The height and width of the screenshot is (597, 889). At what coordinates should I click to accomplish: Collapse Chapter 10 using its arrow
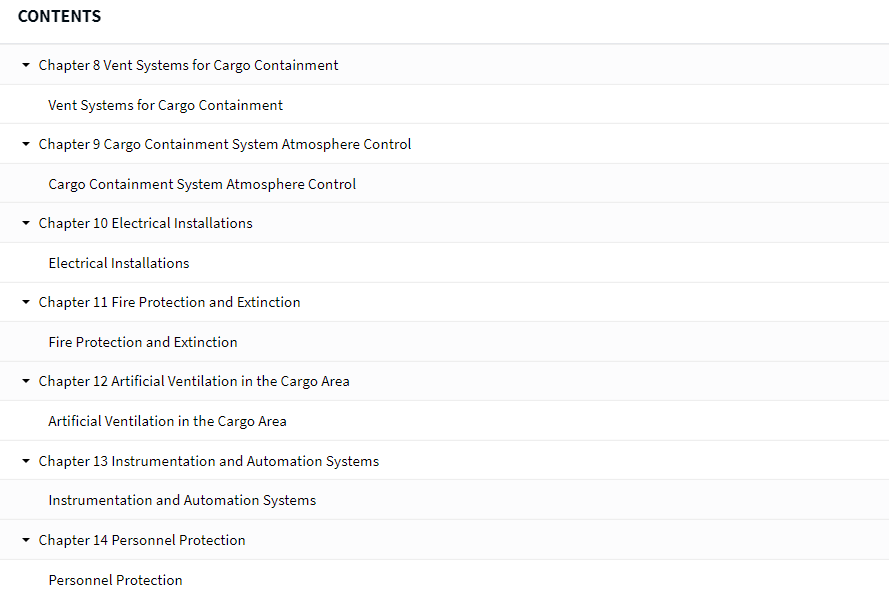click(x=25, y=223)
